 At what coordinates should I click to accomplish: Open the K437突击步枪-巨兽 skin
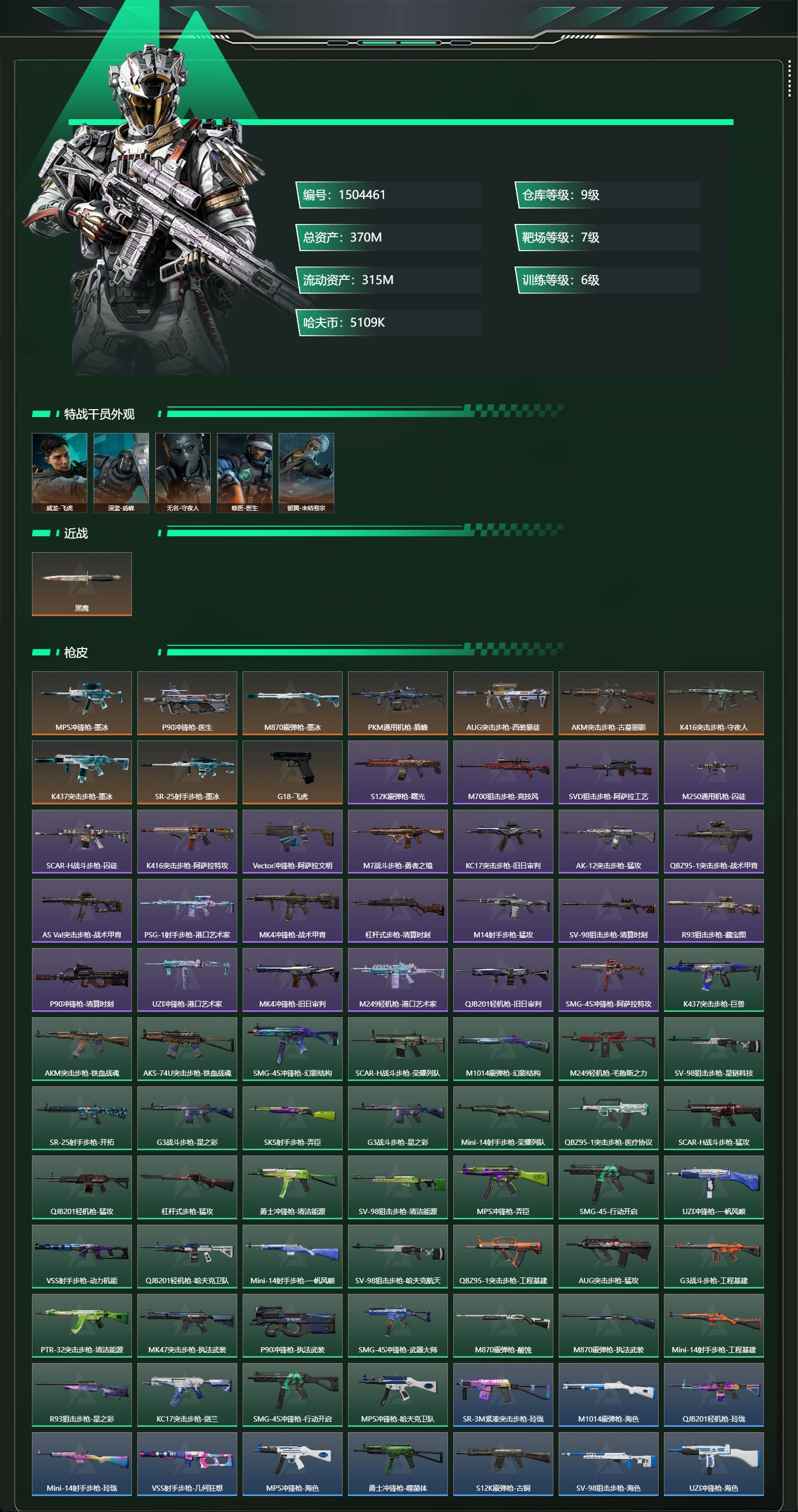[x=713, y=979]
